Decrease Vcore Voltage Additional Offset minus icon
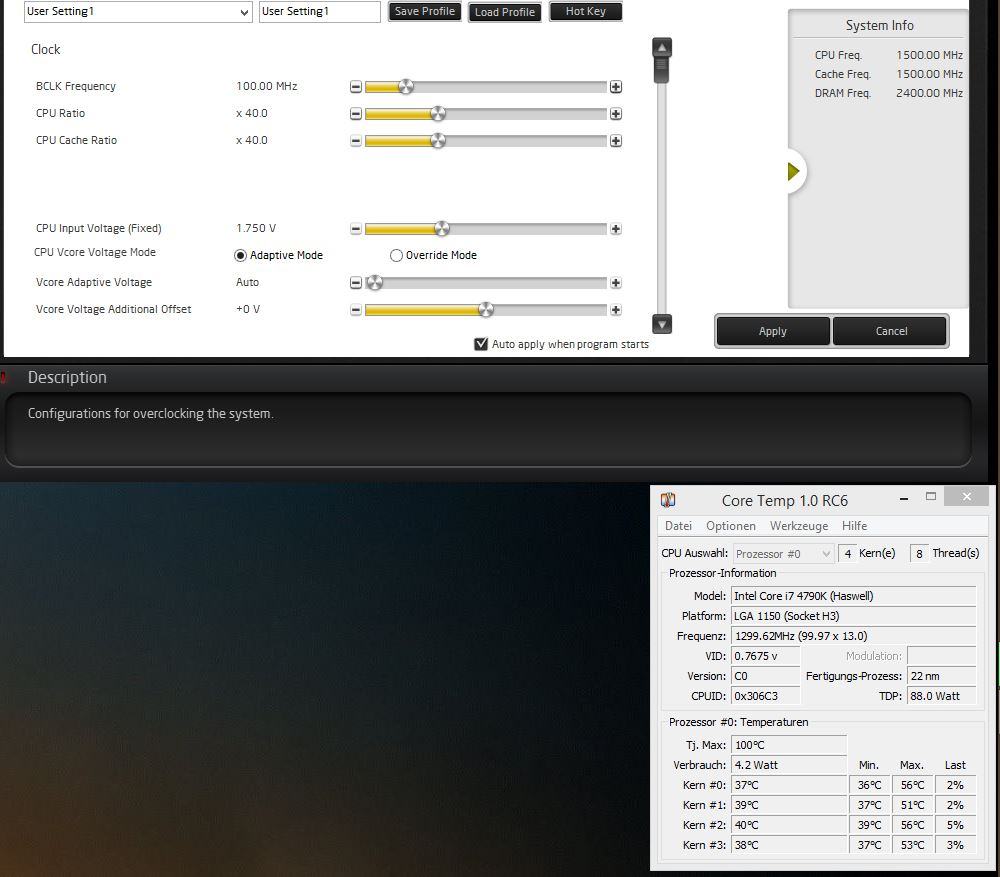Viewport: 1000px width, 877px height. (x=356, y=310)
